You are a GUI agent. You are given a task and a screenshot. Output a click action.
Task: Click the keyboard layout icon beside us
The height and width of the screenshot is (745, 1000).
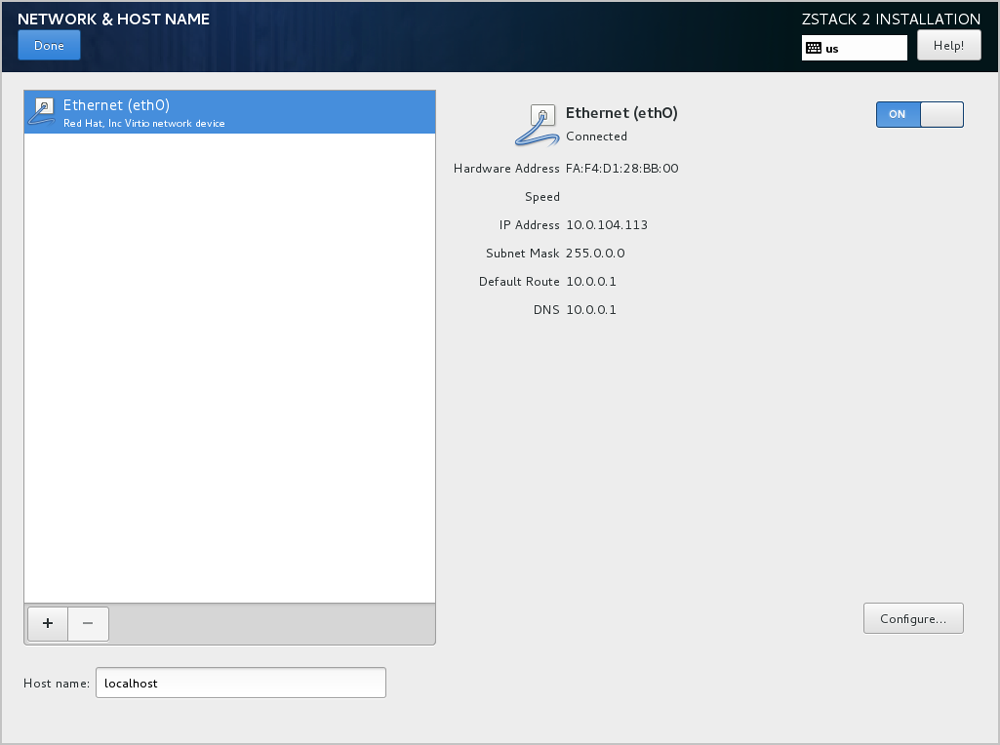point(814,48)
